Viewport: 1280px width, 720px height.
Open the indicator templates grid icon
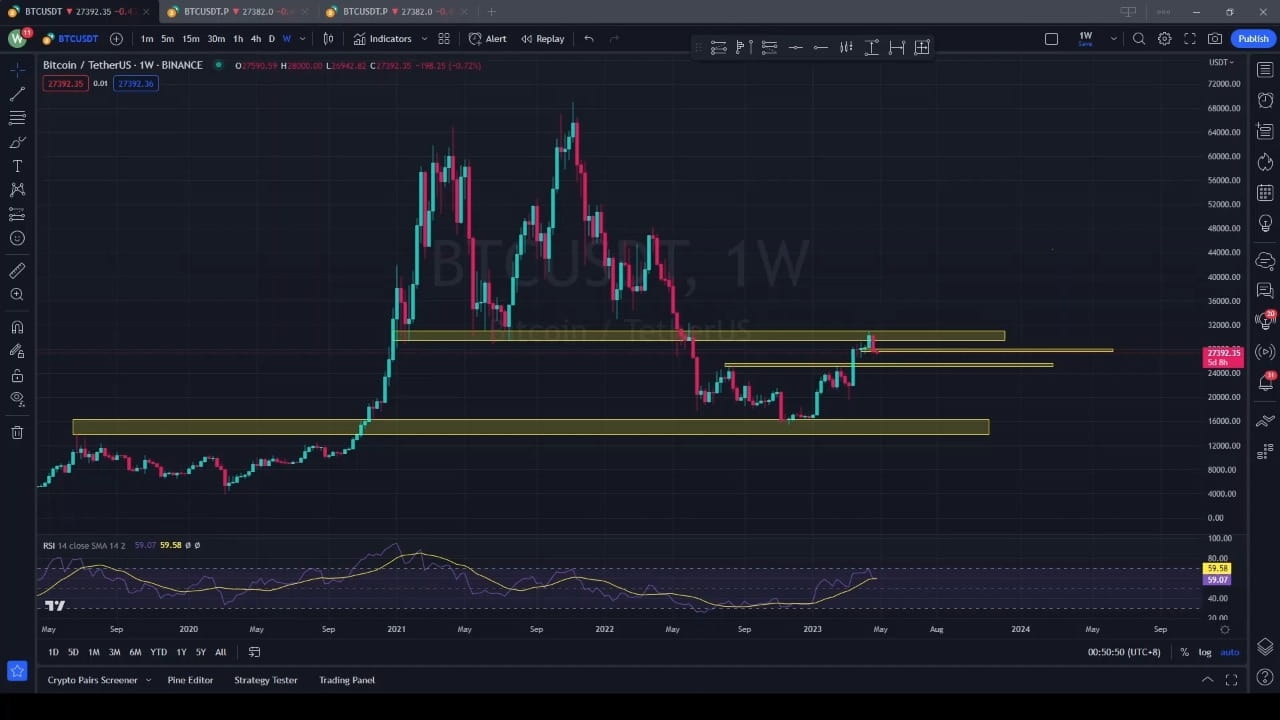pyautogui.click(x=444, y=39)
